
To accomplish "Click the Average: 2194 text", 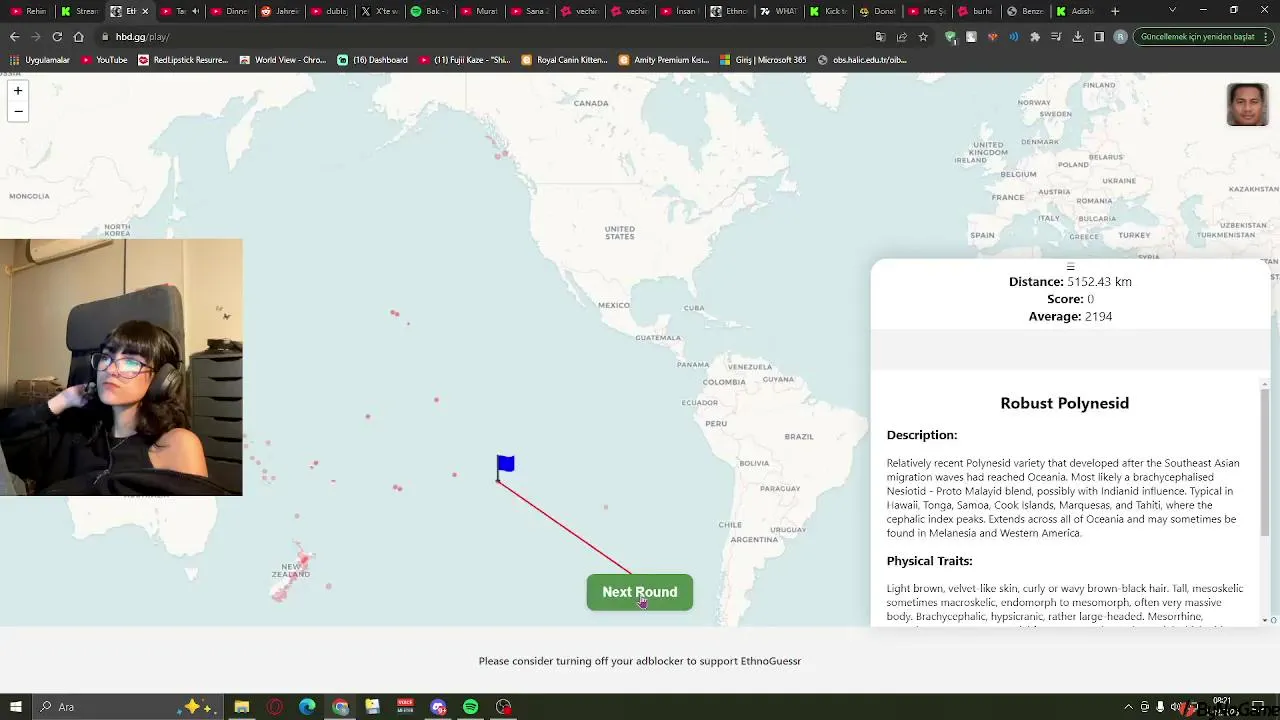I will coord(1070,316).
